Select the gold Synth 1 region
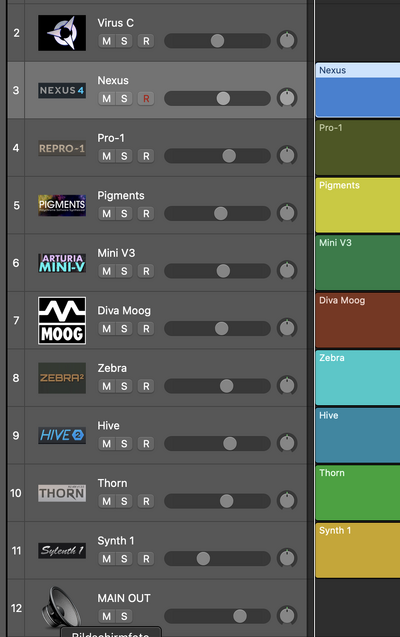400x637 pixels. click(x=358, y=550)
